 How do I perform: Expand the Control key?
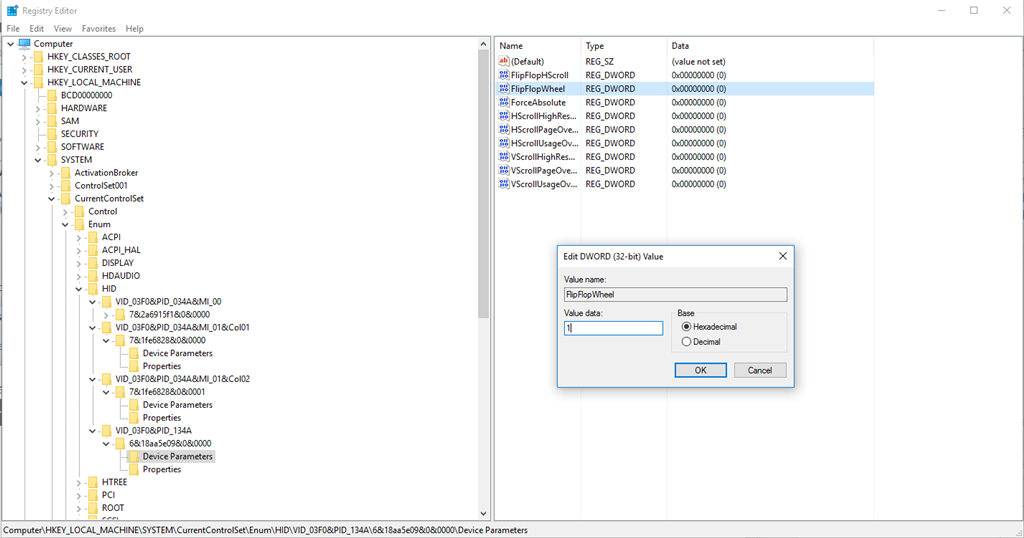click(x=65, y=212)
